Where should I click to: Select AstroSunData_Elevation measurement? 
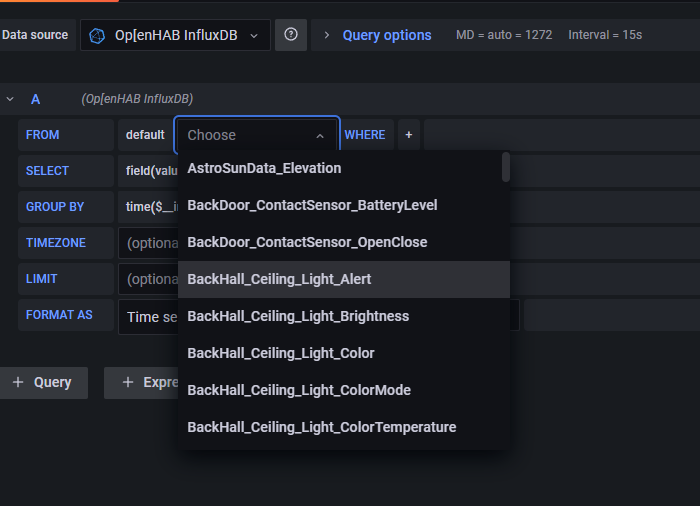[x=264, y=168]
